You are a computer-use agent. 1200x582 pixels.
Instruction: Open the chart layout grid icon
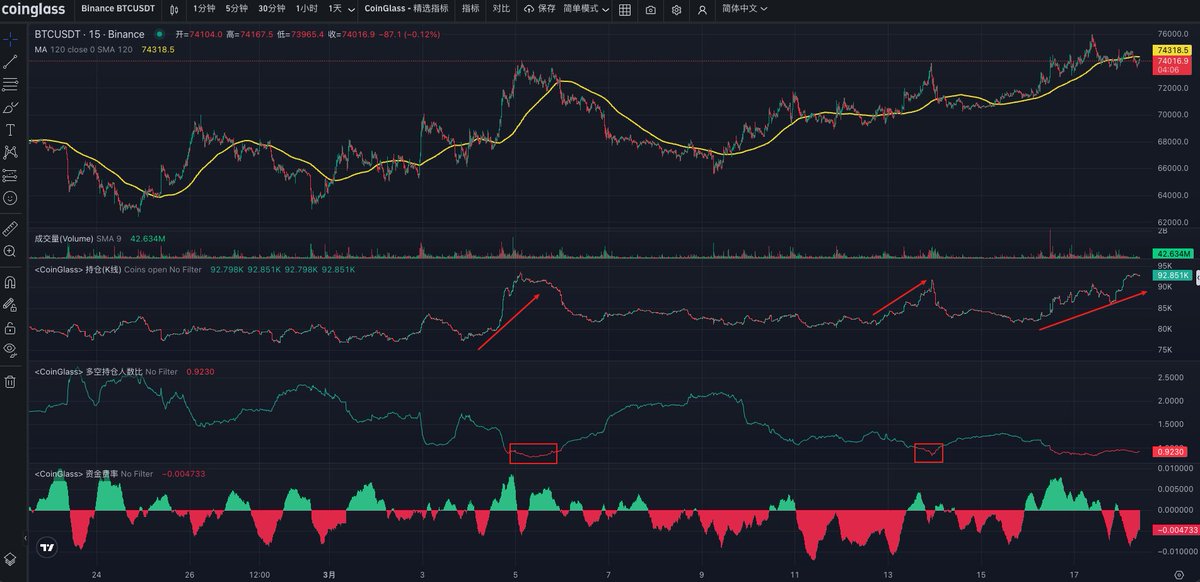625,9
